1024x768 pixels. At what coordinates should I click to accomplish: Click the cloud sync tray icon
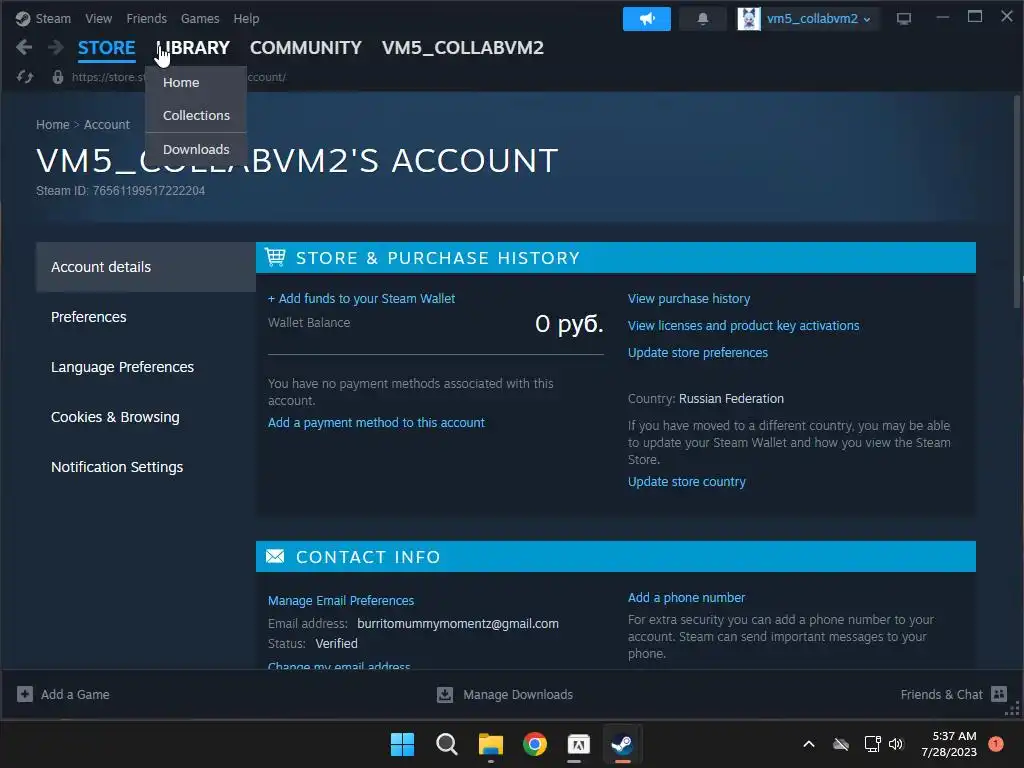841,744
